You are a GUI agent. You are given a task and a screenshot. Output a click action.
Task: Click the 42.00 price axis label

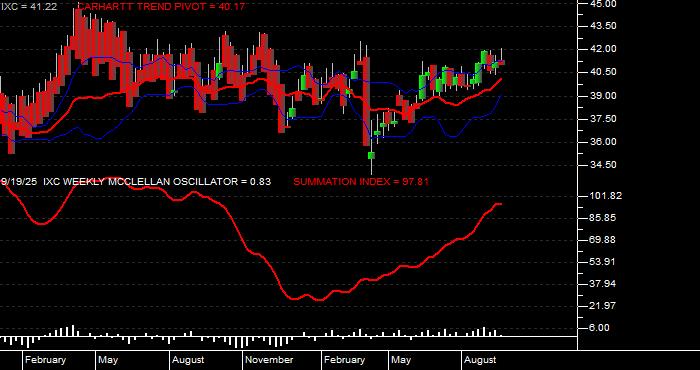point(604,49)
